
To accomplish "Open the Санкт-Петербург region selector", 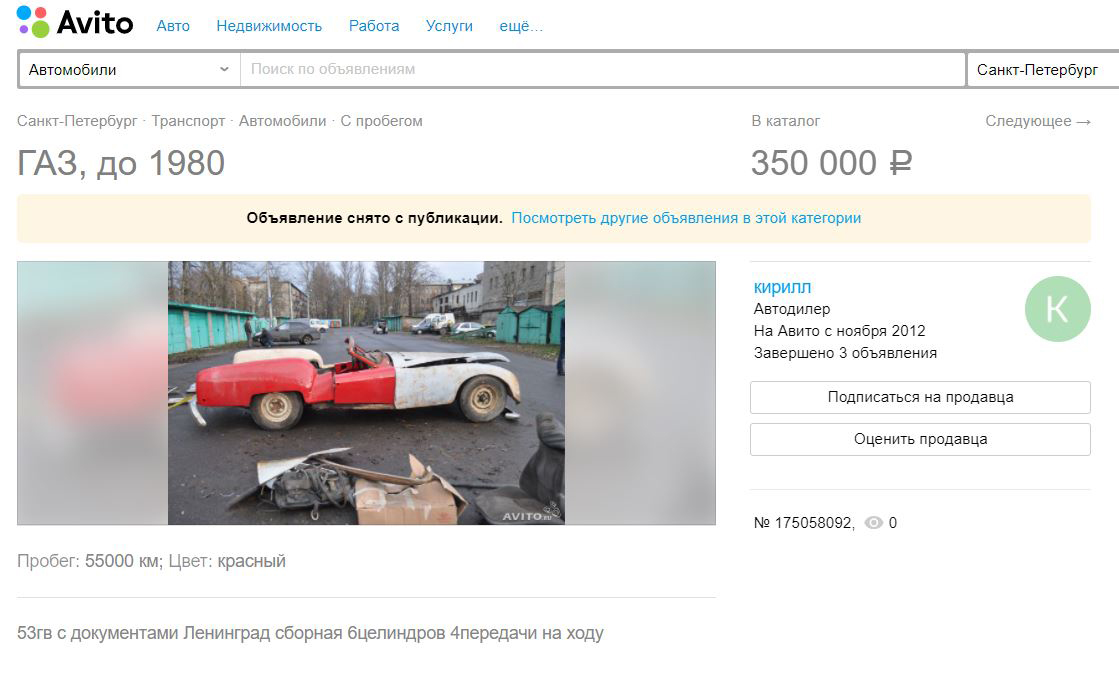I will pos(1043,69).
